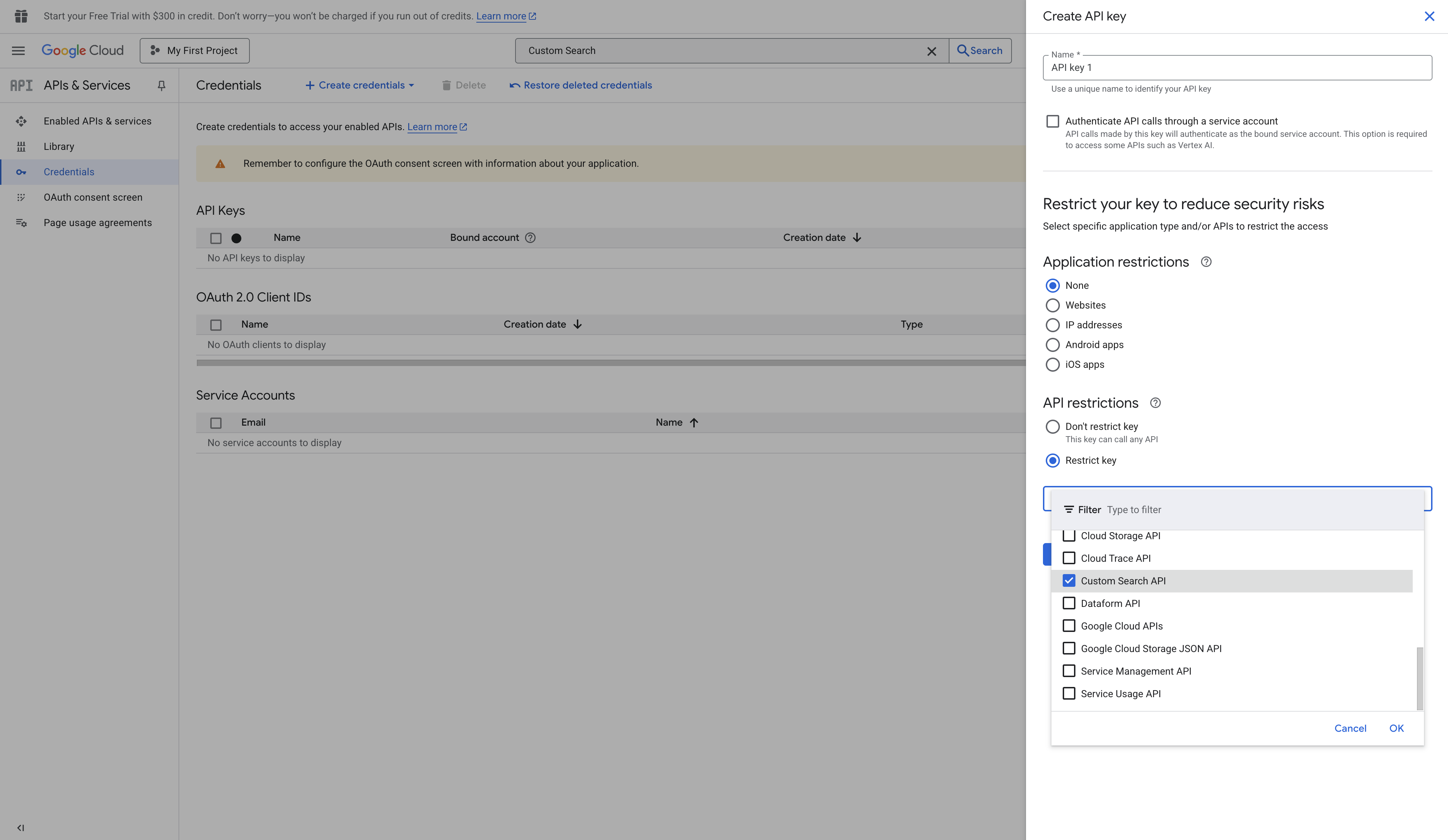Click the Enabled APIs & services icon

pos(21,121)
